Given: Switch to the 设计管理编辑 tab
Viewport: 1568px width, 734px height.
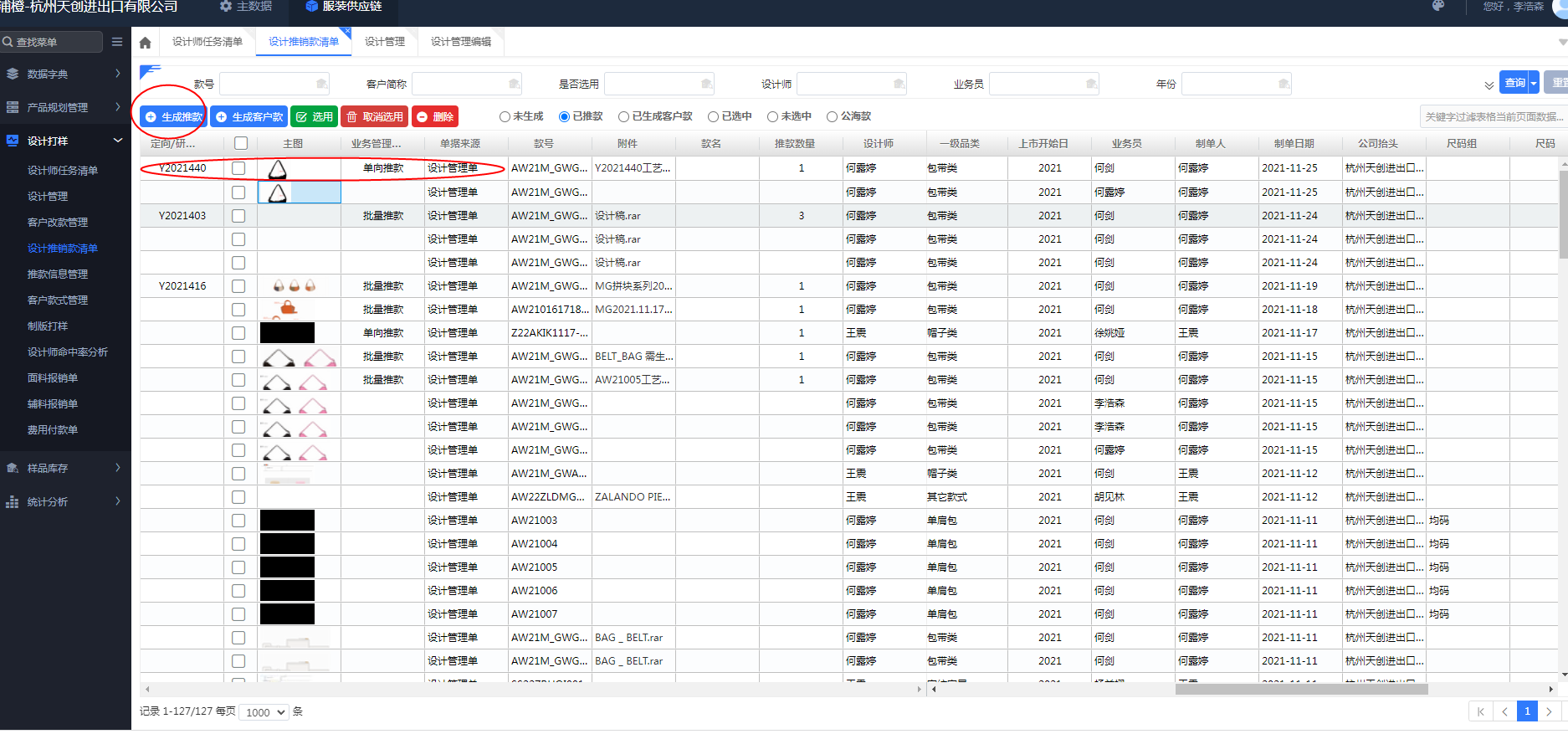Looking at the screenshot, I should 461,42.
